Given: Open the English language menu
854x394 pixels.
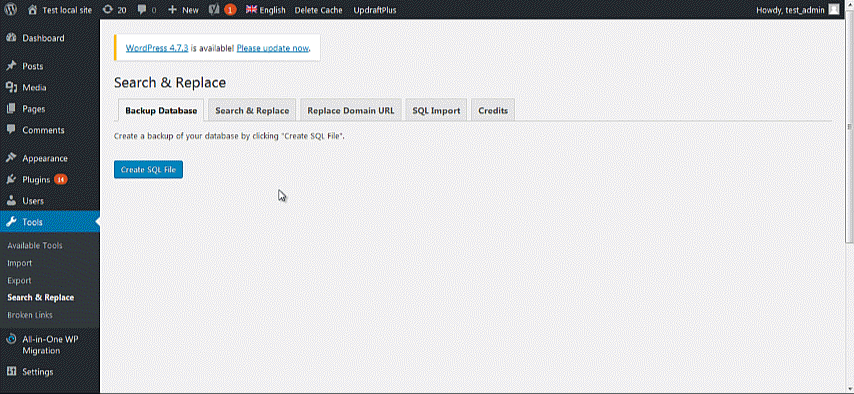Looking at the screenshot, I should click(x=272, y=10).
